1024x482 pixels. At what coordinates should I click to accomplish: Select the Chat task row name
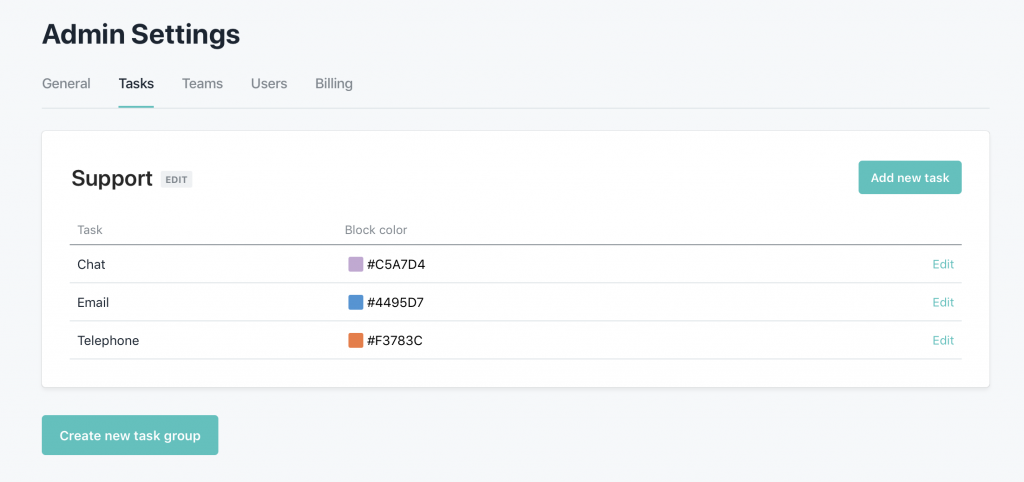[91, 265]
